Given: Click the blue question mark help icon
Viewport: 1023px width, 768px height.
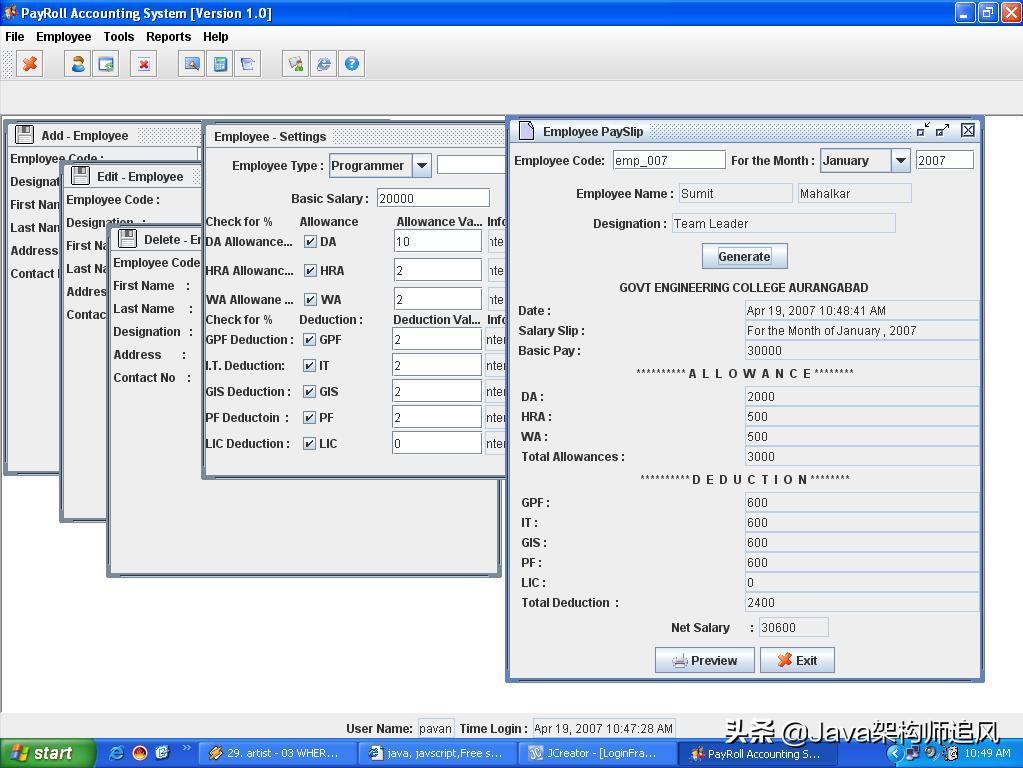Looking at the screenshot, I should point(352,64).
